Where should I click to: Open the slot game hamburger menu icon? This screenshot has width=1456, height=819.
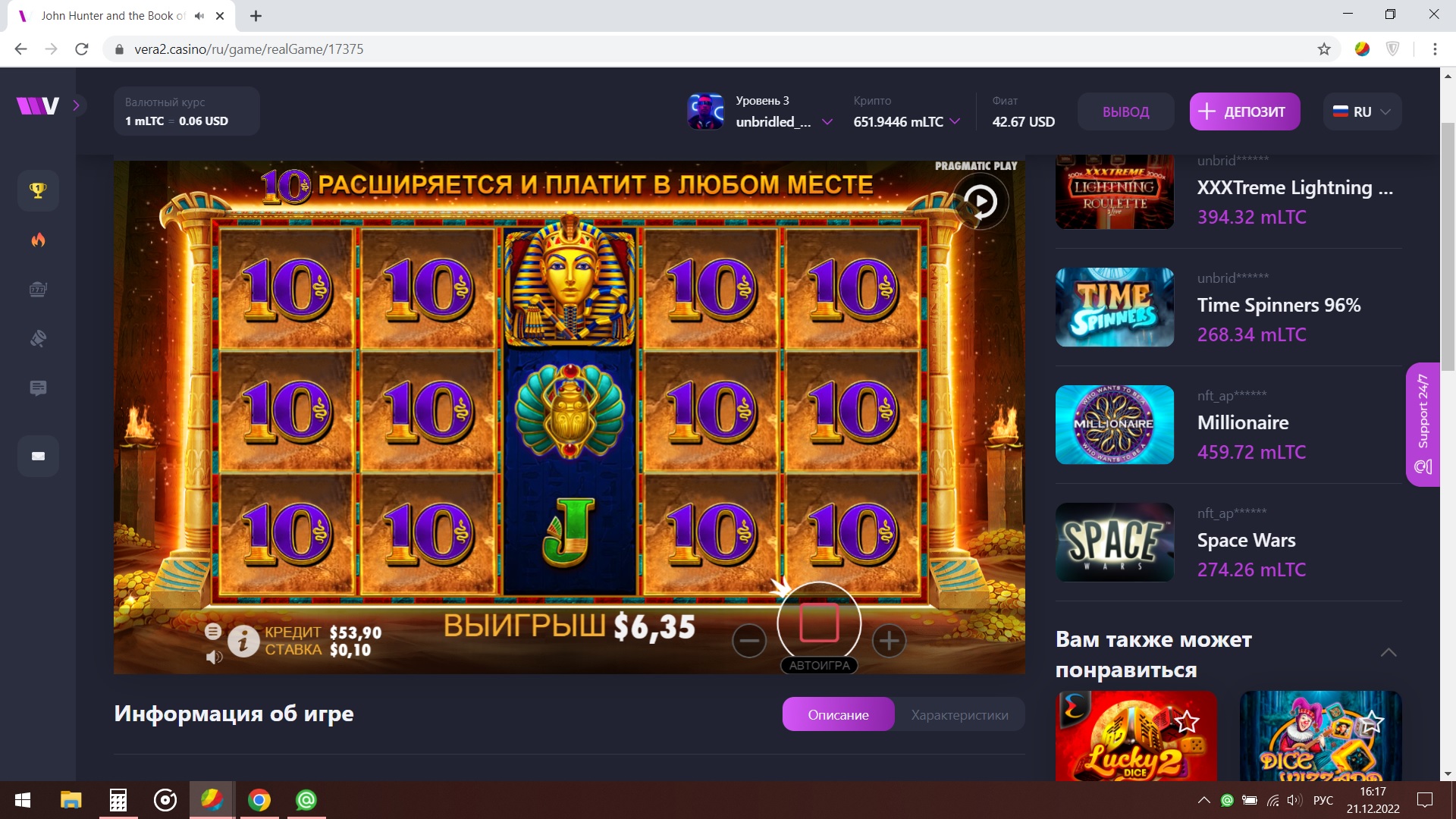click(213, 631)
